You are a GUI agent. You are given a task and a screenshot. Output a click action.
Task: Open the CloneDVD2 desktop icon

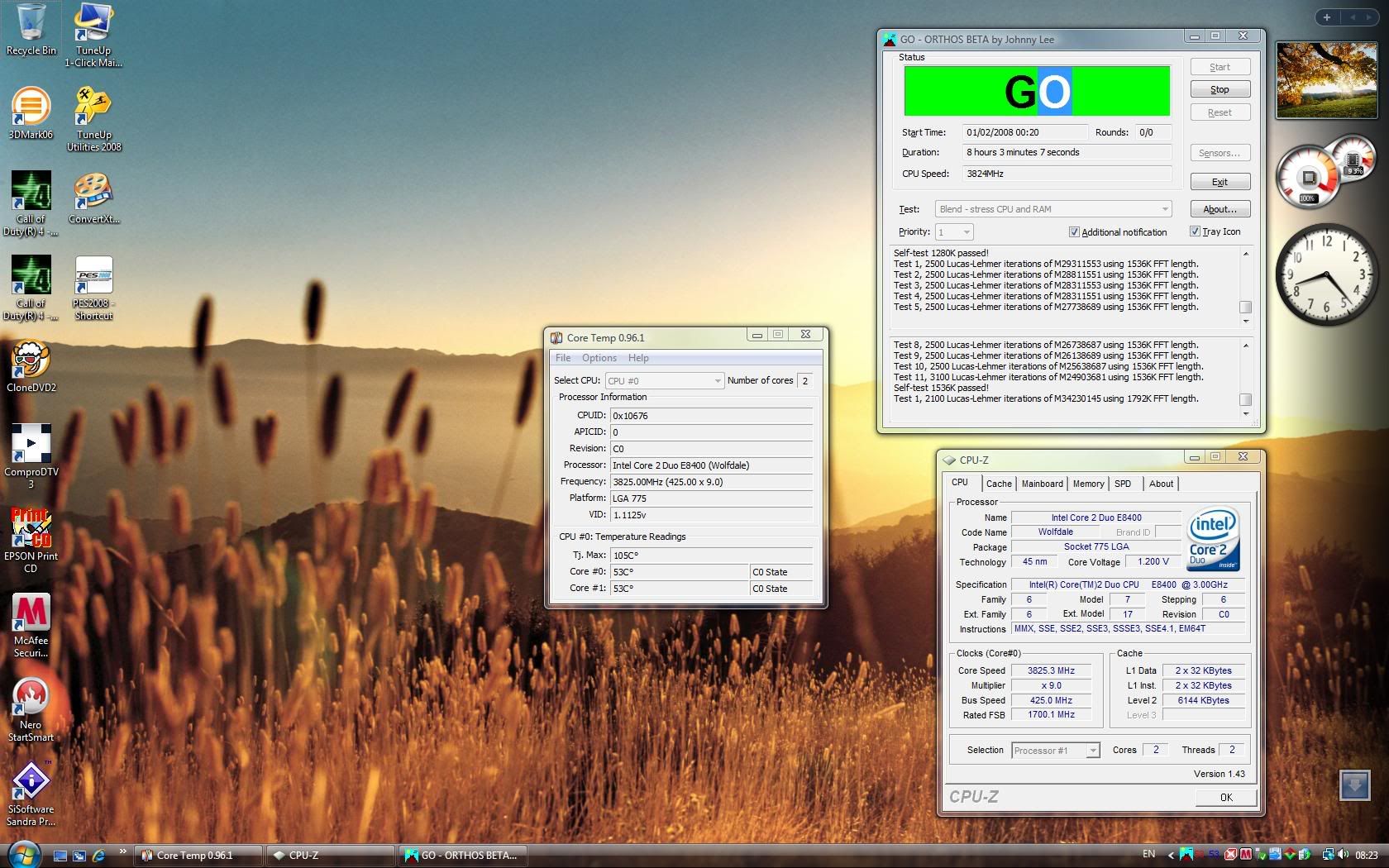point(31,366)
